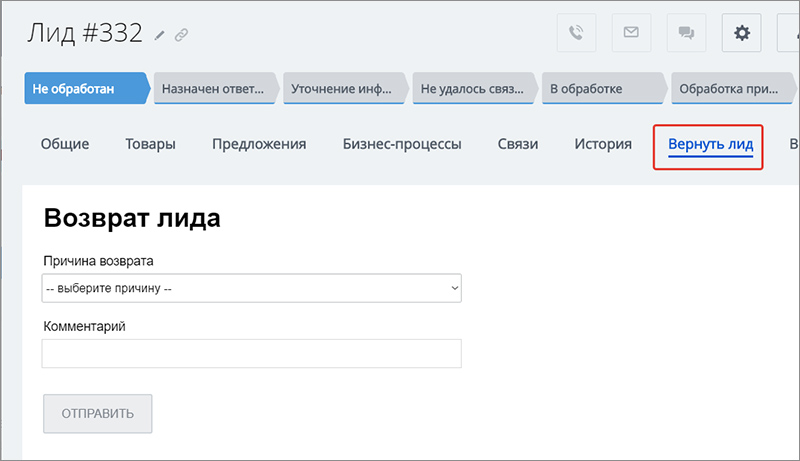Copy the lead link via chain icon

pos(181,35)
